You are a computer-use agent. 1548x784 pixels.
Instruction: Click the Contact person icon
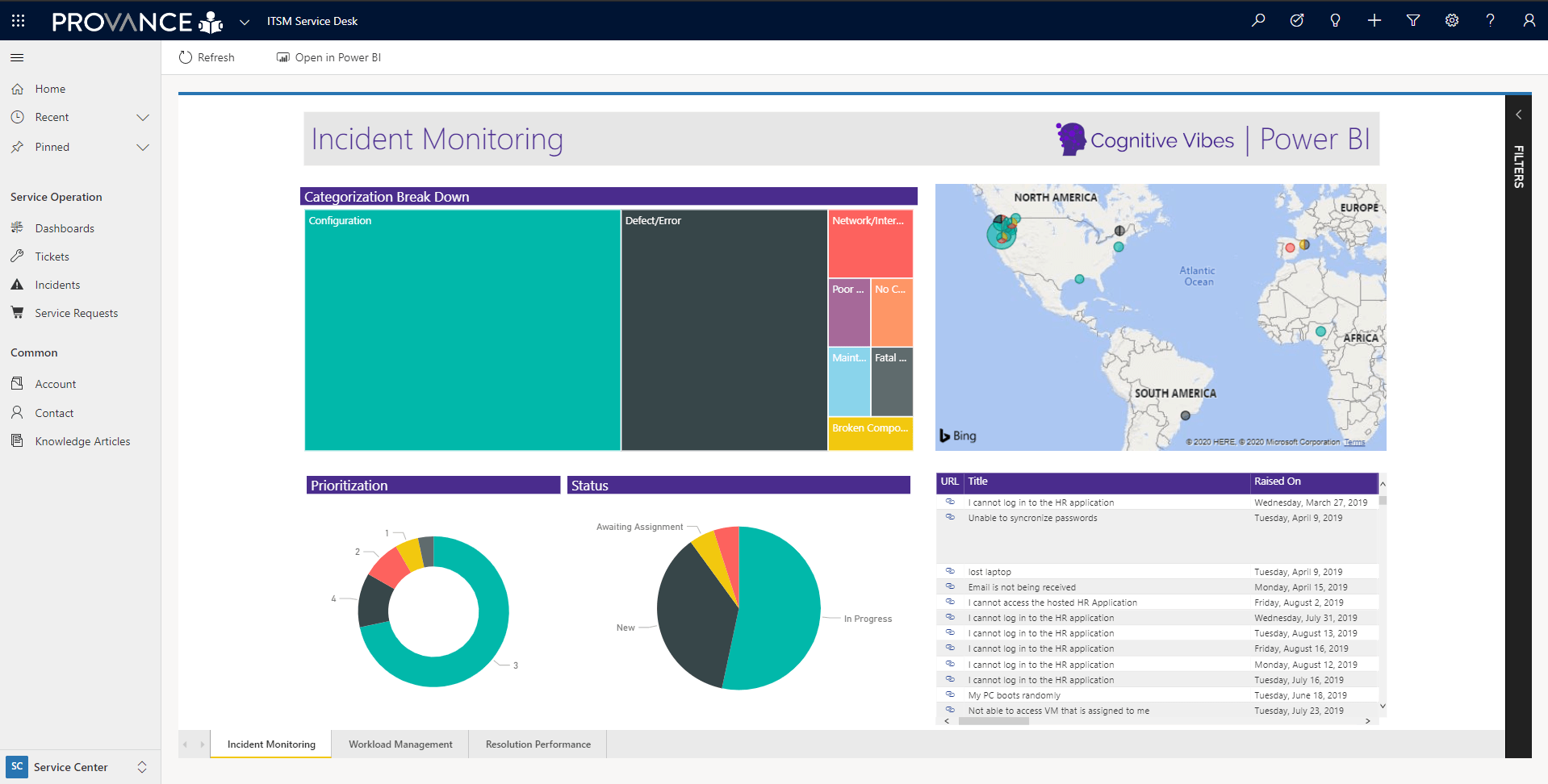pyautogui.click(x=17, y=413)
